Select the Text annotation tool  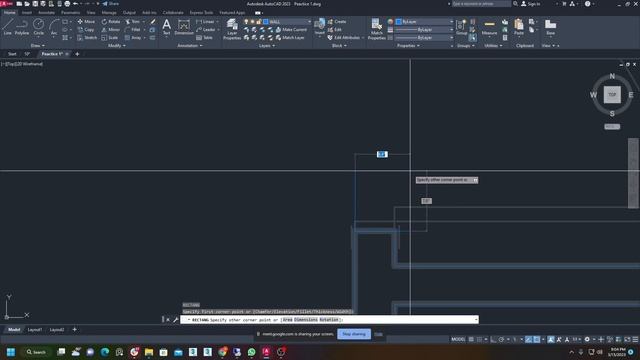pyautogui.click(x=167, y=27)
